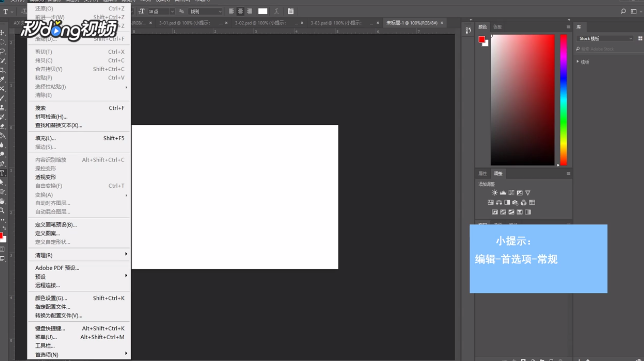Add a Brightness/Contrast adjustment
The width and height of the screenshot is (644, 361).
pyautogui.click(x=494, y=193)
